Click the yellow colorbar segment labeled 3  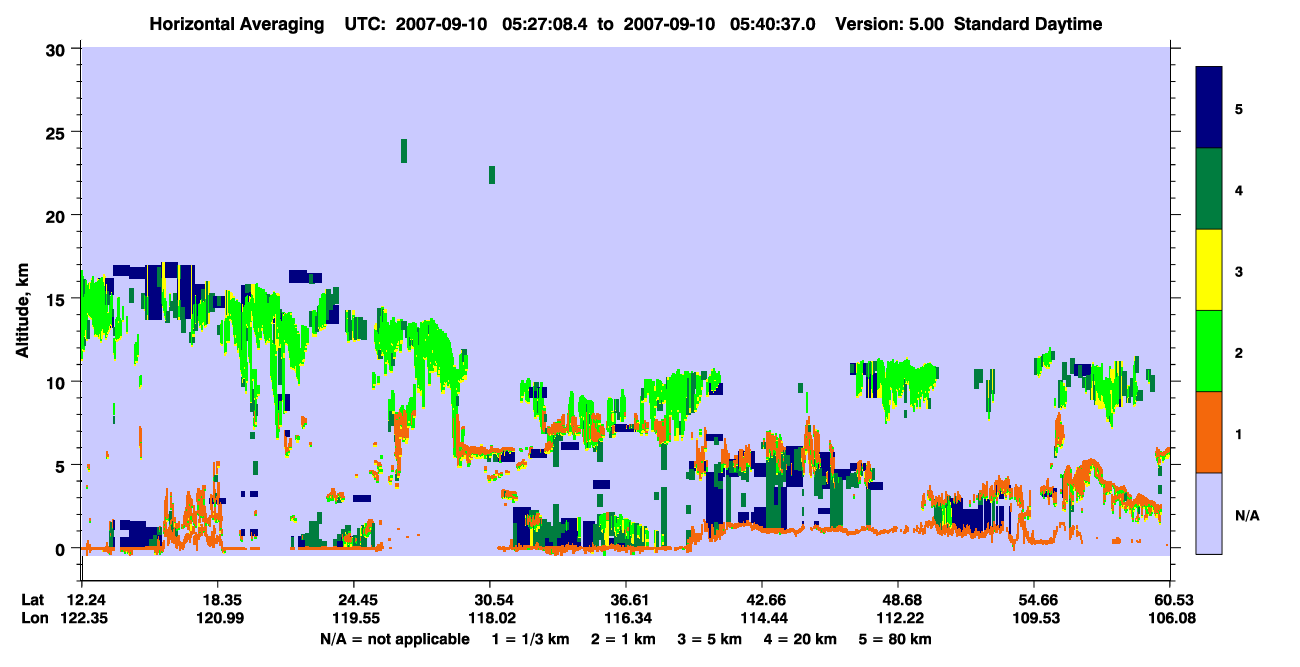[1209, 270]
